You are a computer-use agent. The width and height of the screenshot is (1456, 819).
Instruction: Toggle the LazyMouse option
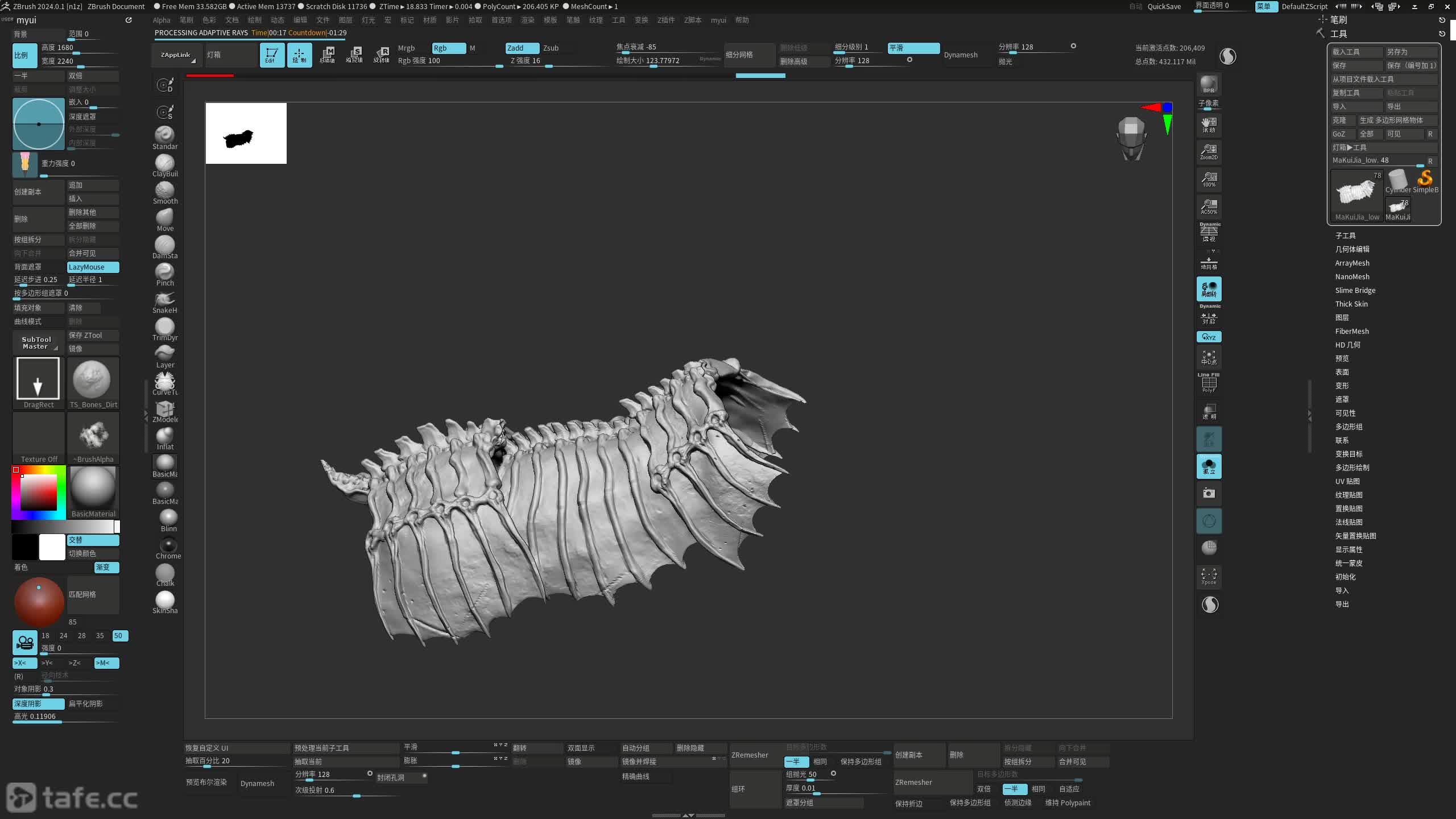click(x=93, y=267)
